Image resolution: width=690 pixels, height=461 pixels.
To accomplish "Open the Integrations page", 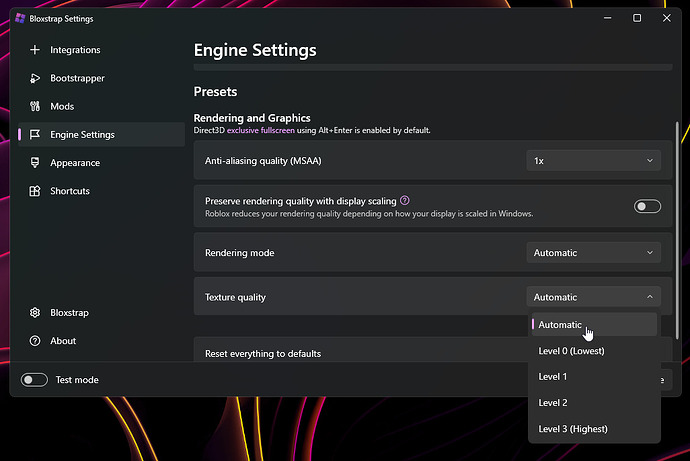I will pyautogui.click(x=102, y=50).
